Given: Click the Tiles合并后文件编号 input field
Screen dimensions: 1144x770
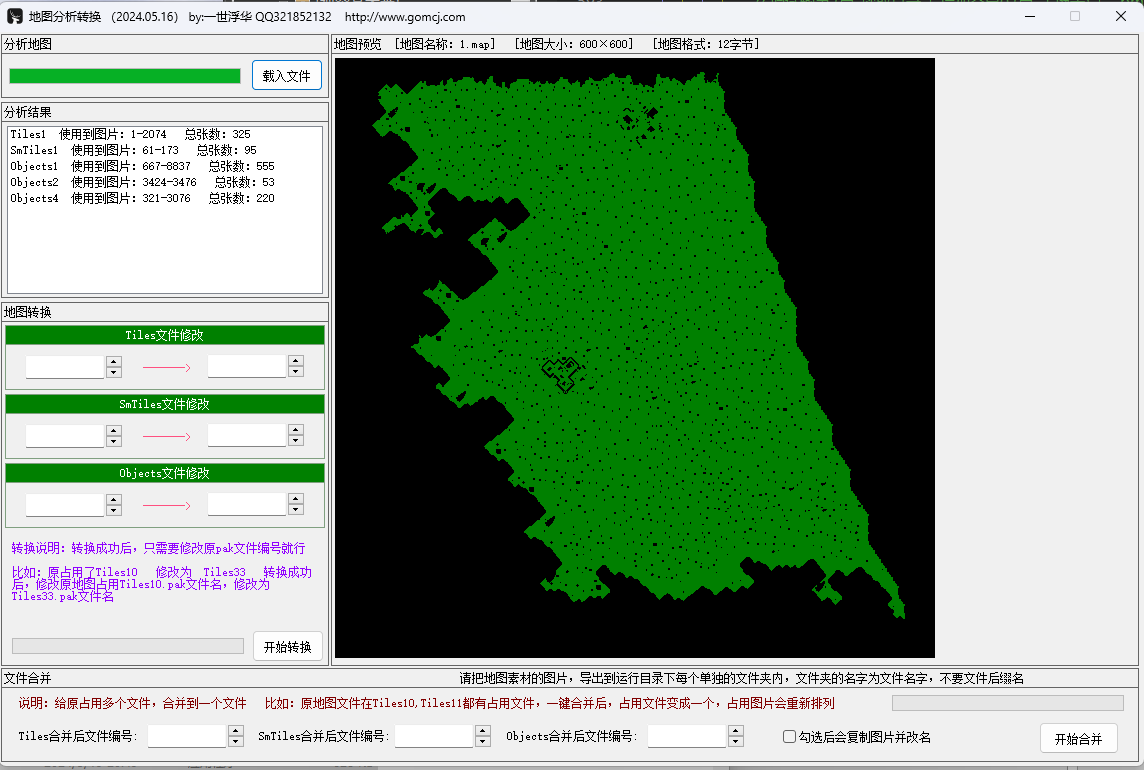Looking at the screenshot, I should 187,736.
